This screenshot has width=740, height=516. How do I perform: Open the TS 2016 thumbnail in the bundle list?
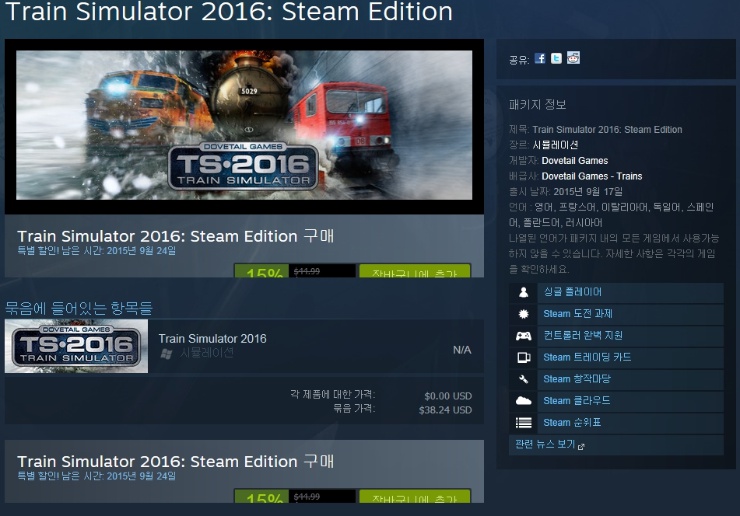click(76, 346)
